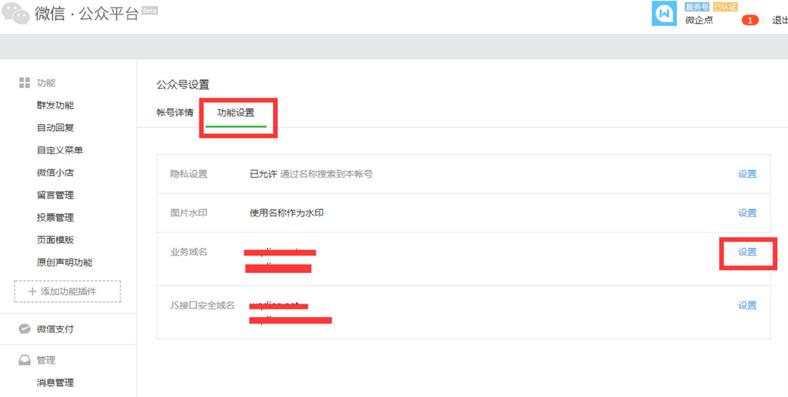Viewport: 788px width, 397px height.
Task: Select the 微信支付 icon
Action: pyautogui.click(x=25, y=329)
